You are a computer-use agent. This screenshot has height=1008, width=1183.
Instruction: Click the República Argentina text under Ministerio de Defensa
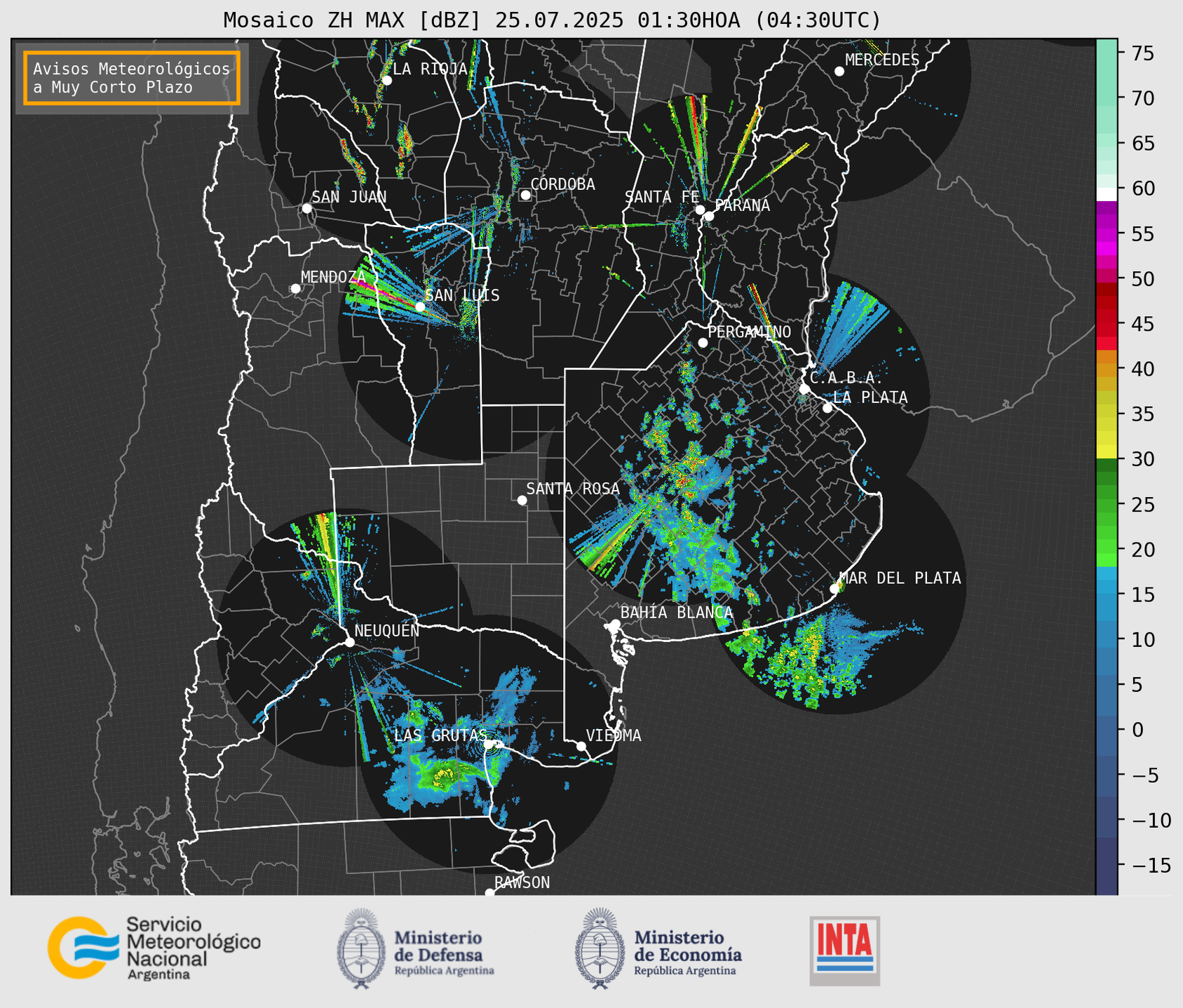pos(444,971)
